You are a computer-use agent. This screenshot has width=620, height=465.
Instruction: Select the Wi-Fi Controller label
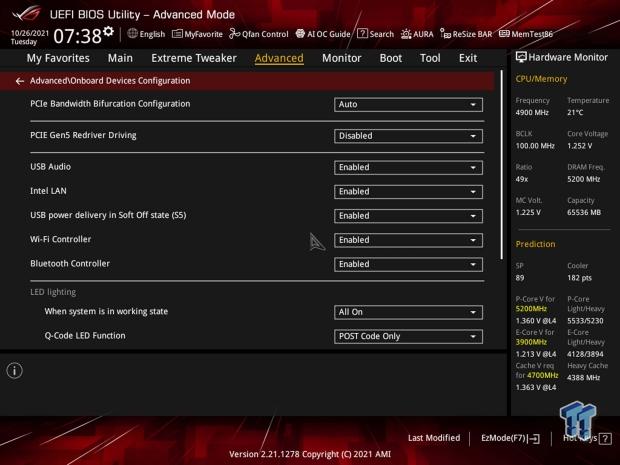[x=60, y=239]
